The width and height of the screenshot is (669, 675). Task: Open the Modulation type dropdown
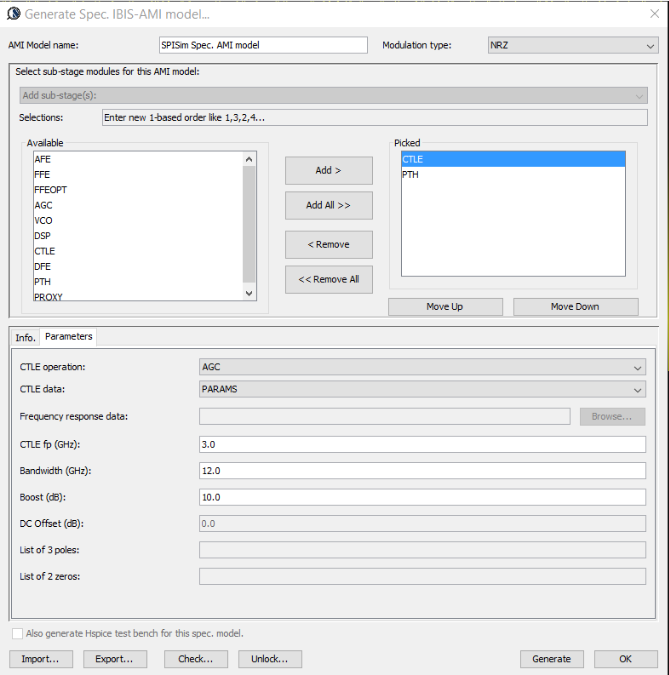pos(571,45)
